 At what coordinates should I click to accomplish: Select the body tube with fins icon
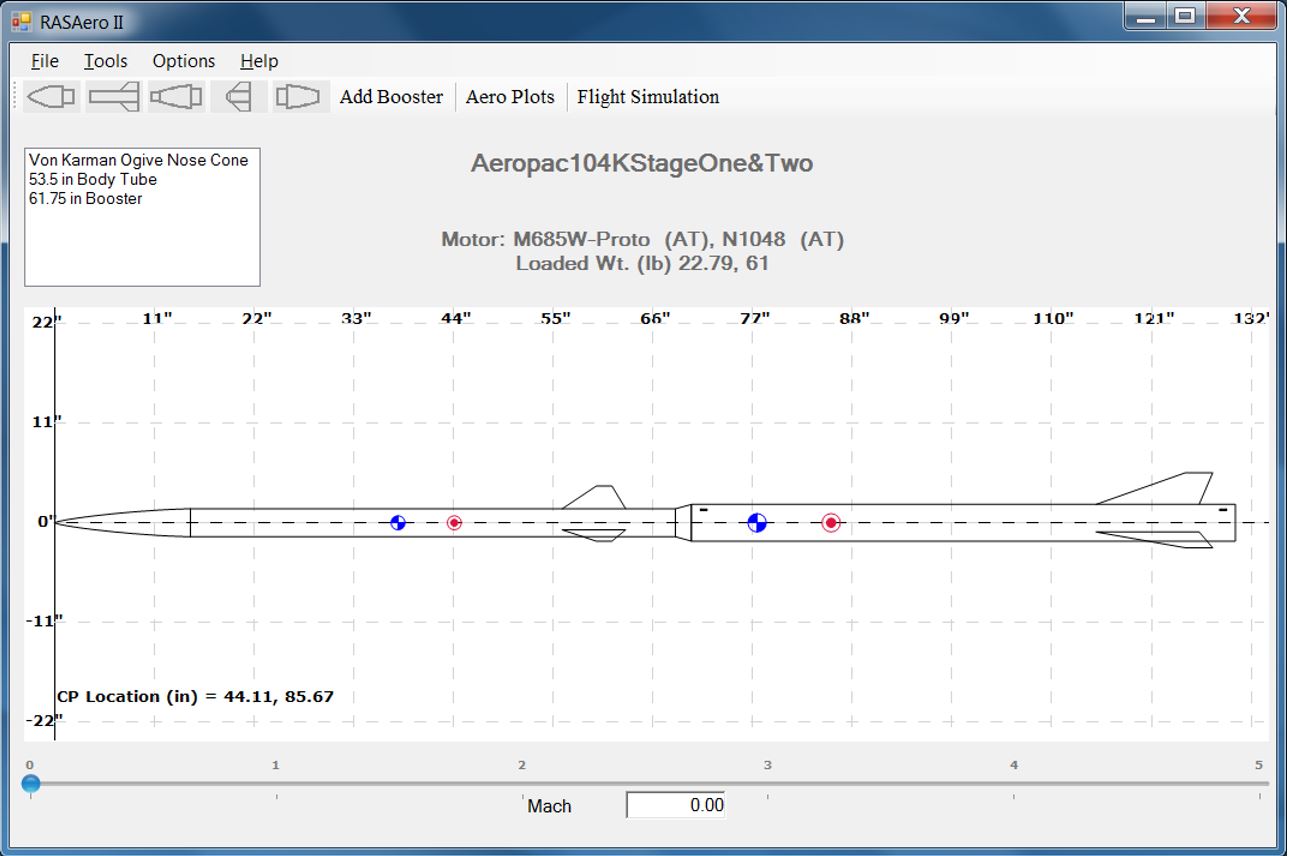coord(113,97)
